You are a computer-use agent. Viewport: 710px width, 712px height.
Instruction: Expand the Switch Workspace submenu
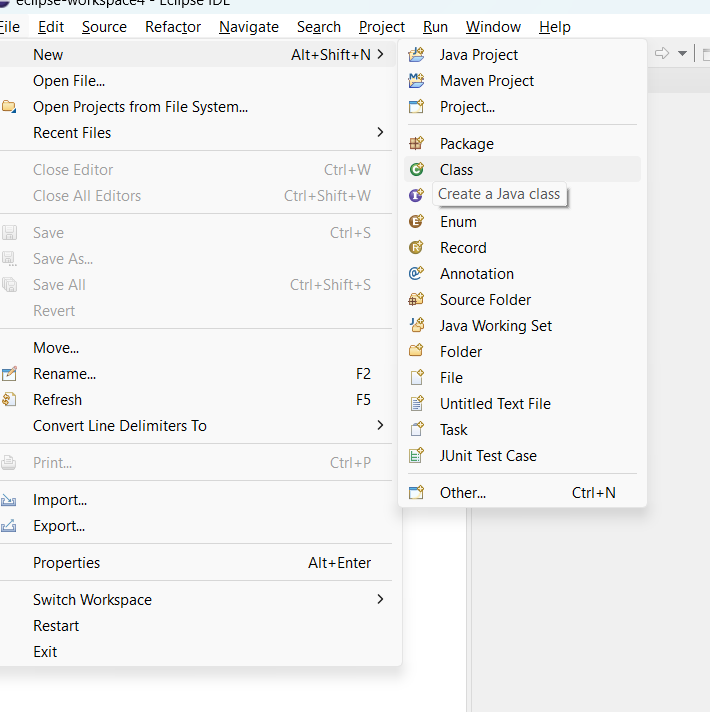coord(380,599)
